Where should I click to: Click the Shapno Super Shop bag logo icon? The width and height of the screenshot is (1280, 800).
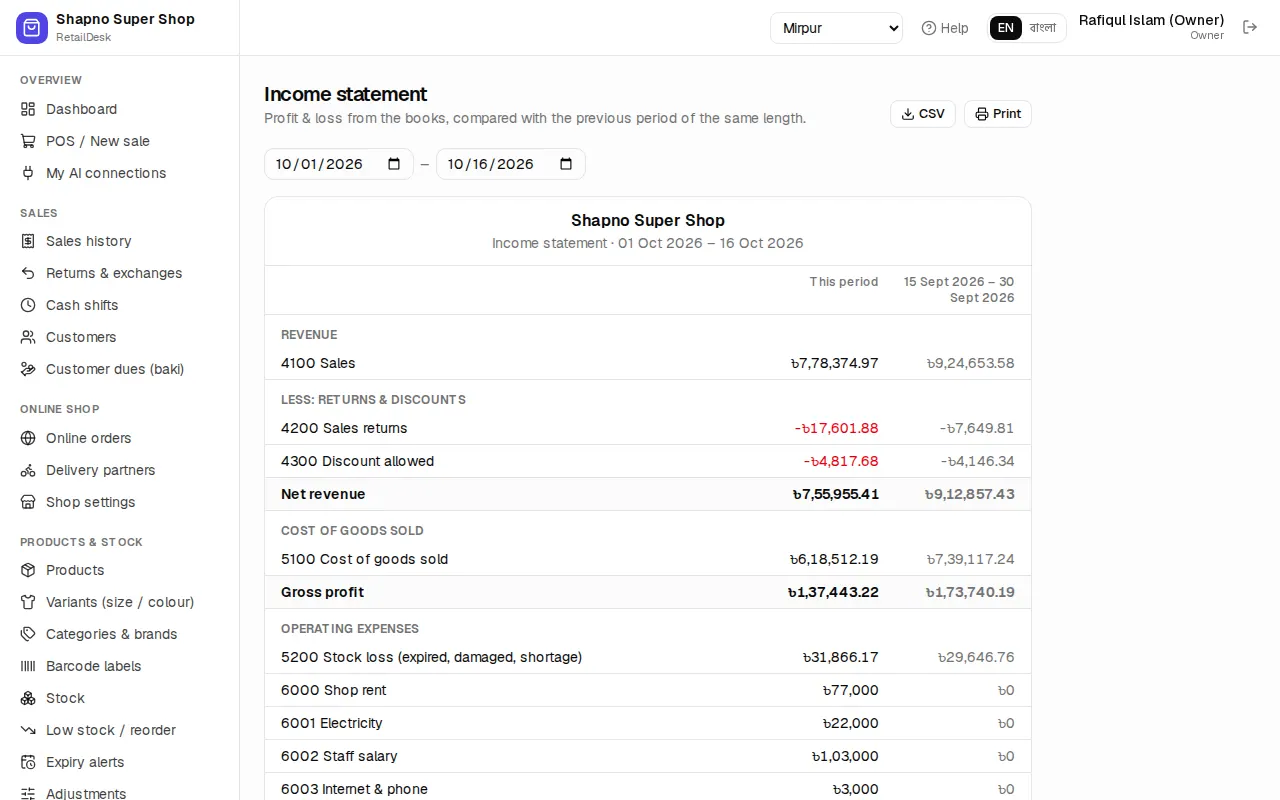32,28
